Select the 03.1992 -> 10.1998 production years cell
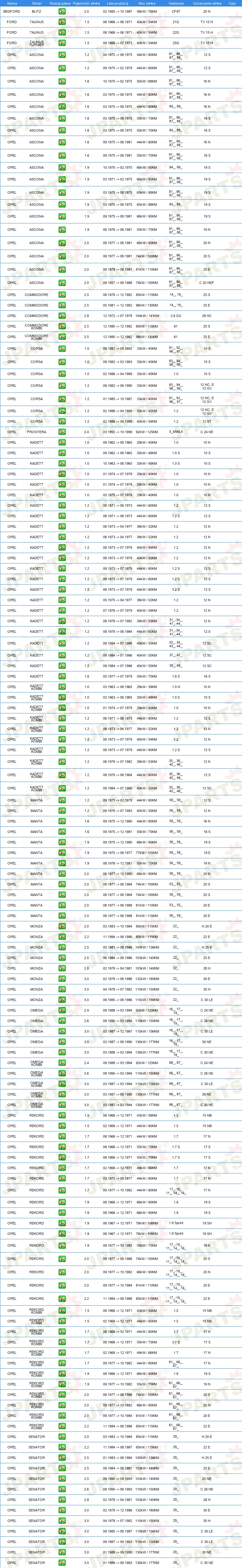This screenshot has width=242, height=1568. [117, 432]
